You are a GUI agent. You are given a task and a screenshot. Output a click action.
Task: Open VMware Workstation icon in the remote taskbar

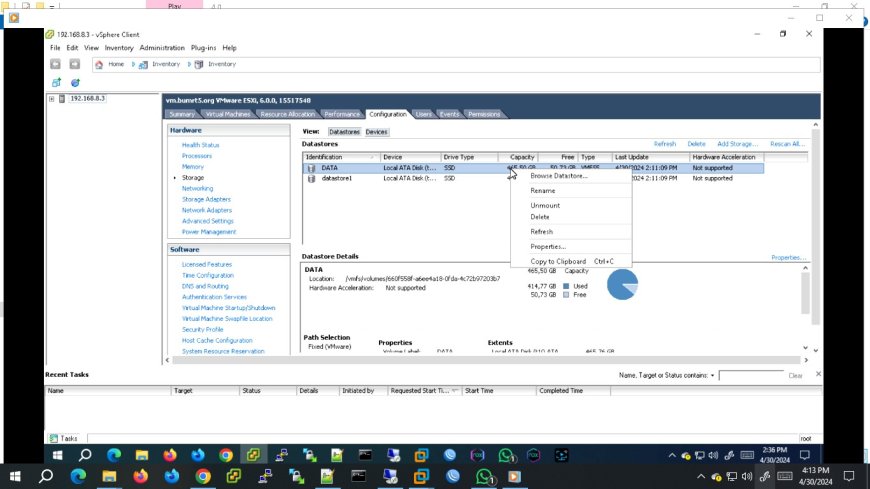pyautogui.click(x=422, y=456)
